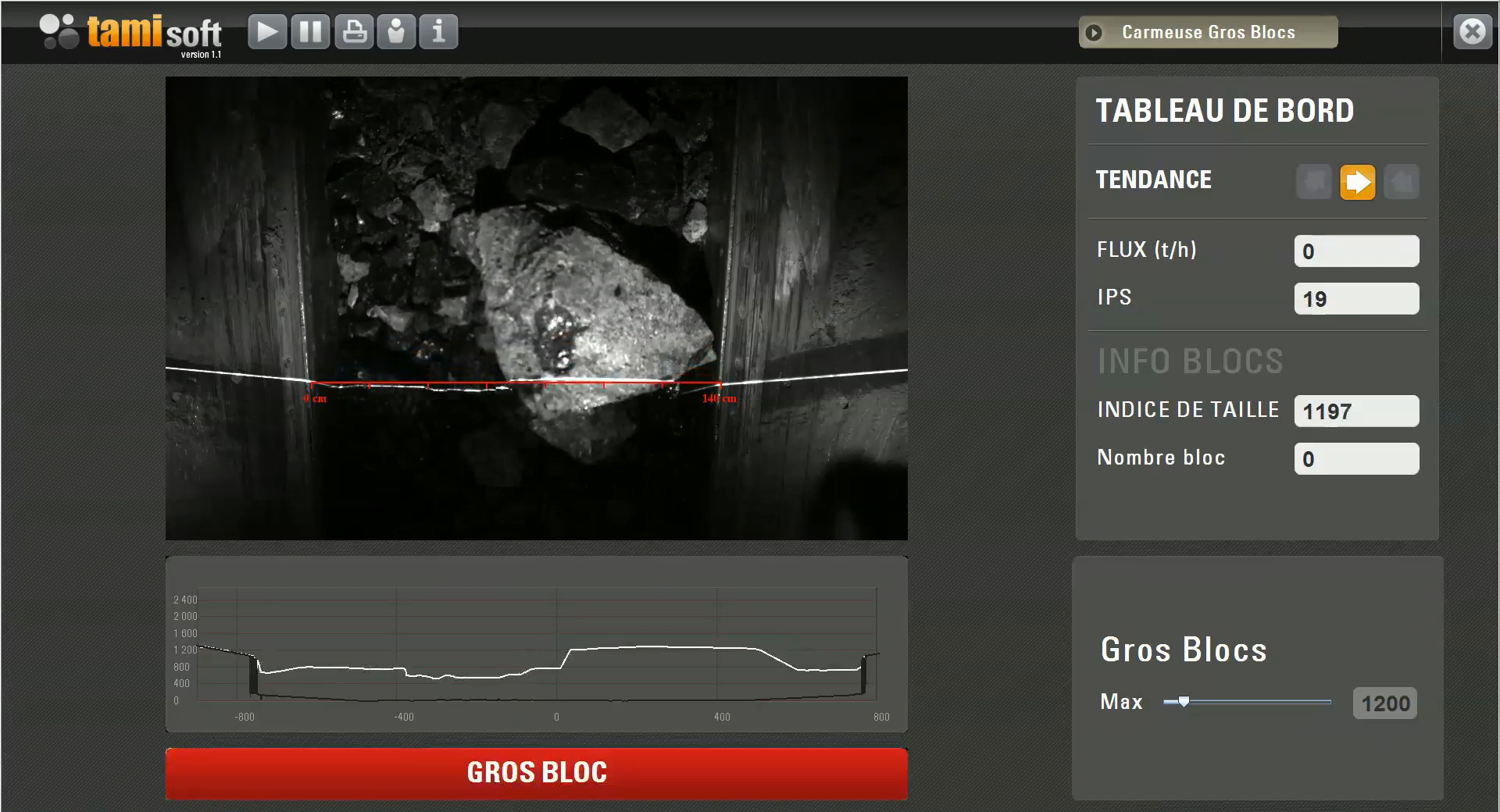Click the round arrow icon beside Carmeuse
The height and width of the screenshot is (812, 1500).
coord(1094,33)
